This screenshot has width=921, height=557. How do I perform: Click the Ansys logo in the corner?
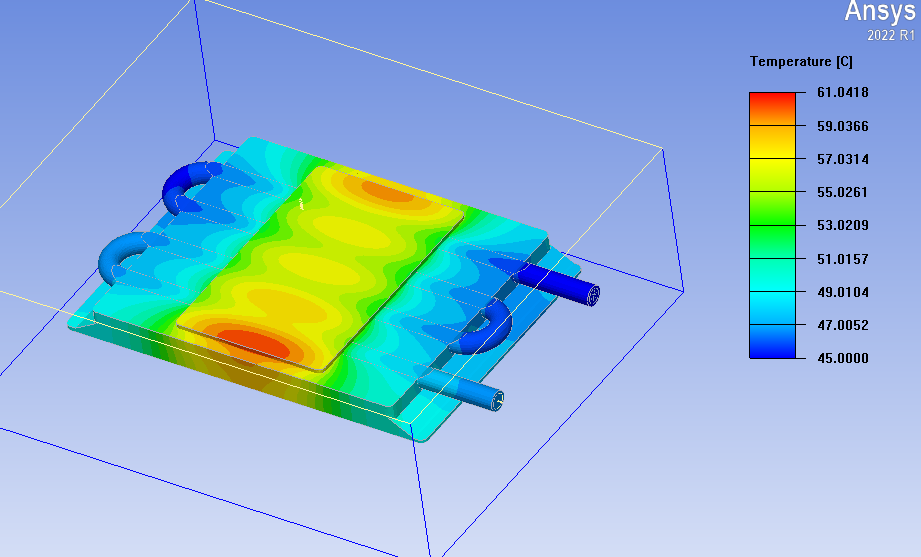click(879, 12)
